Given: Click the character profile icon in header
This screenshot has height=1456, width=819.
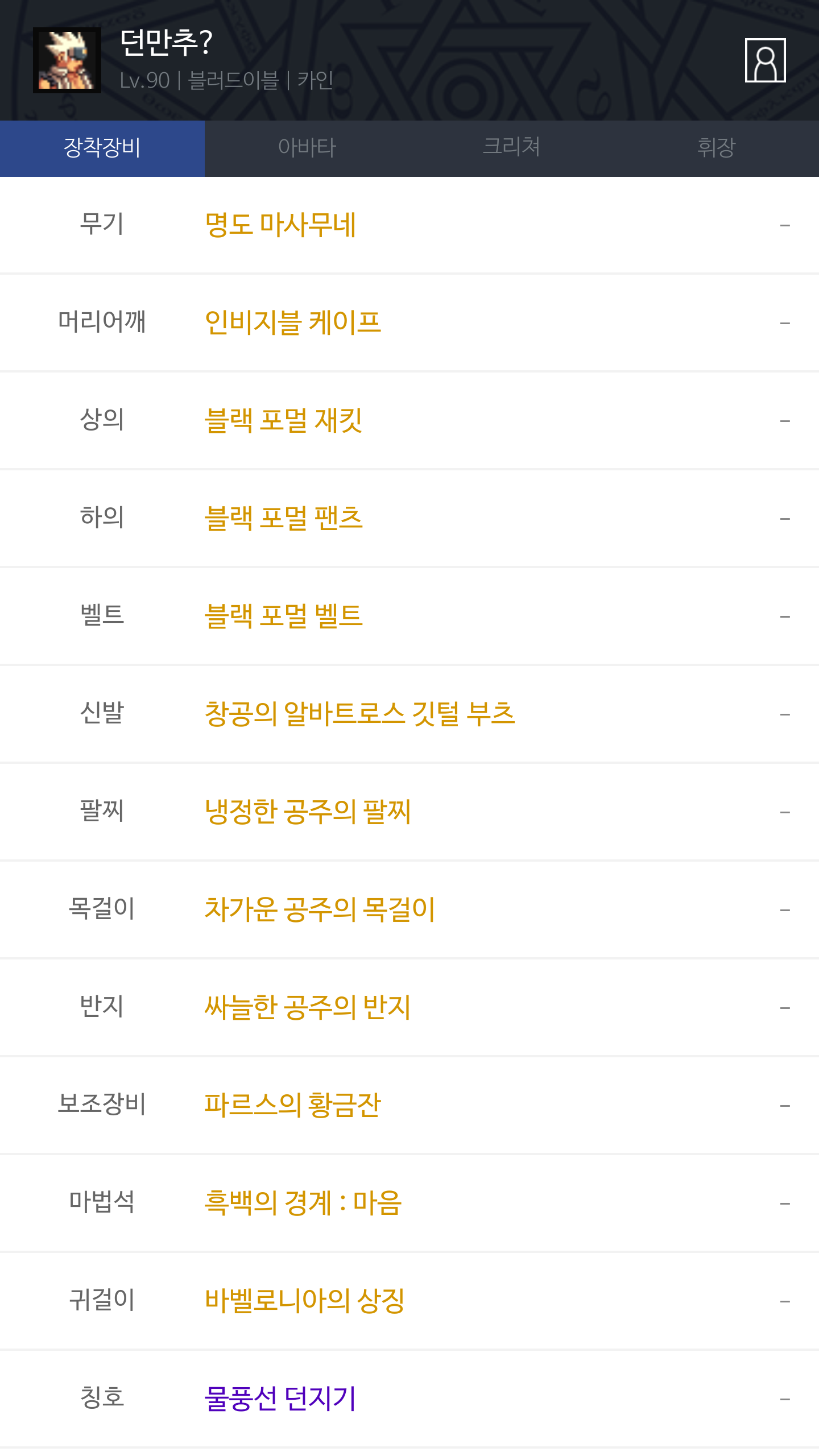Looking at the screenshot, I should tap(765, 60).
